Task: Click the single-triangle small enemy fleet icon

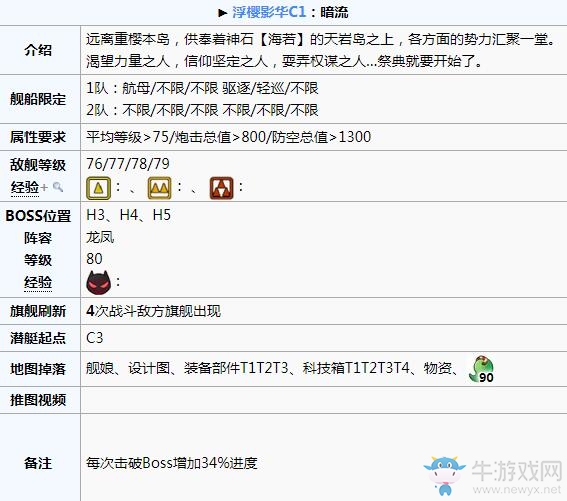Action: 98,188
